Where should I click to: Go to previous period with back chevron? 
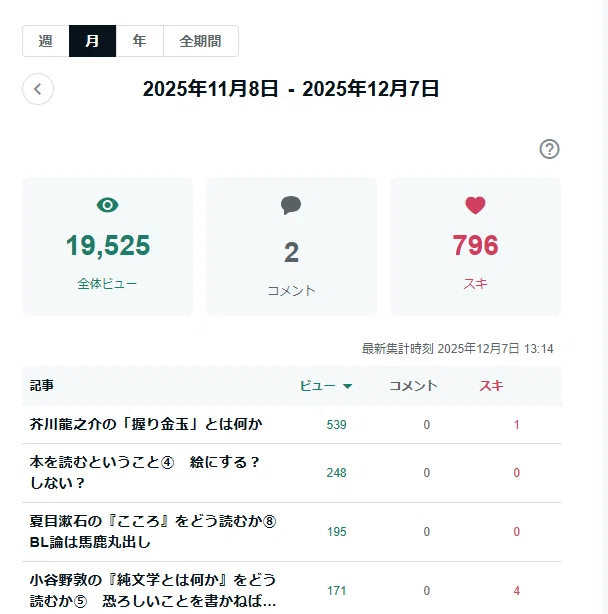coord(38,89)
